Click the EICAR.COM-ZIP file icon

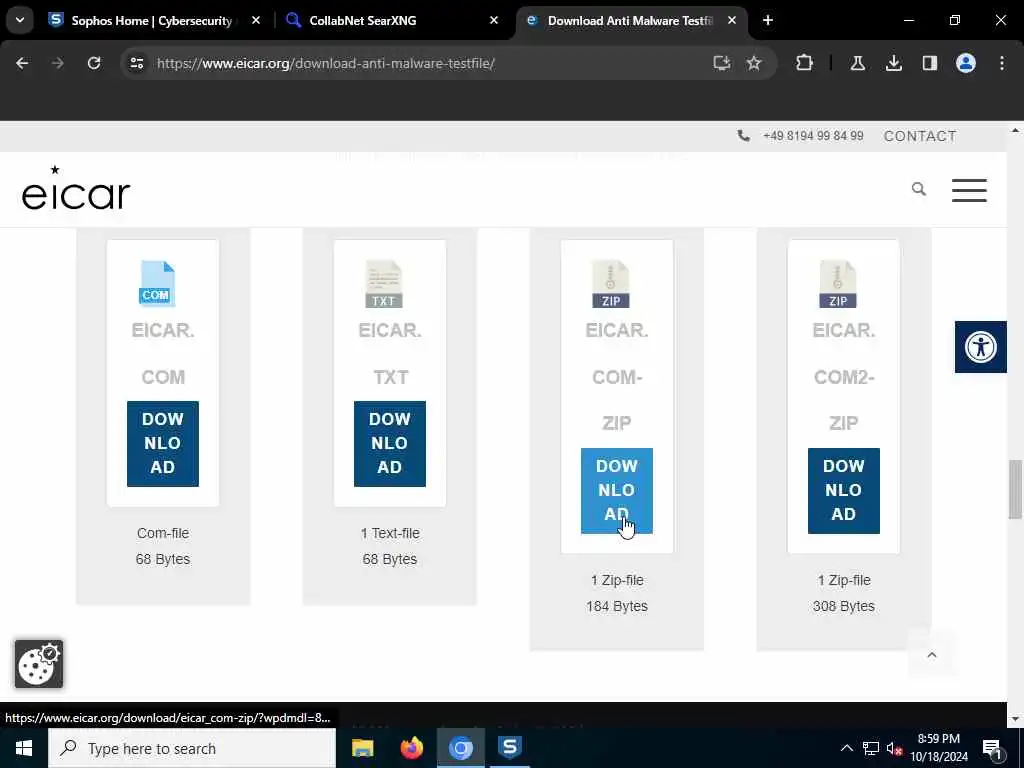(x=611, y=283)
